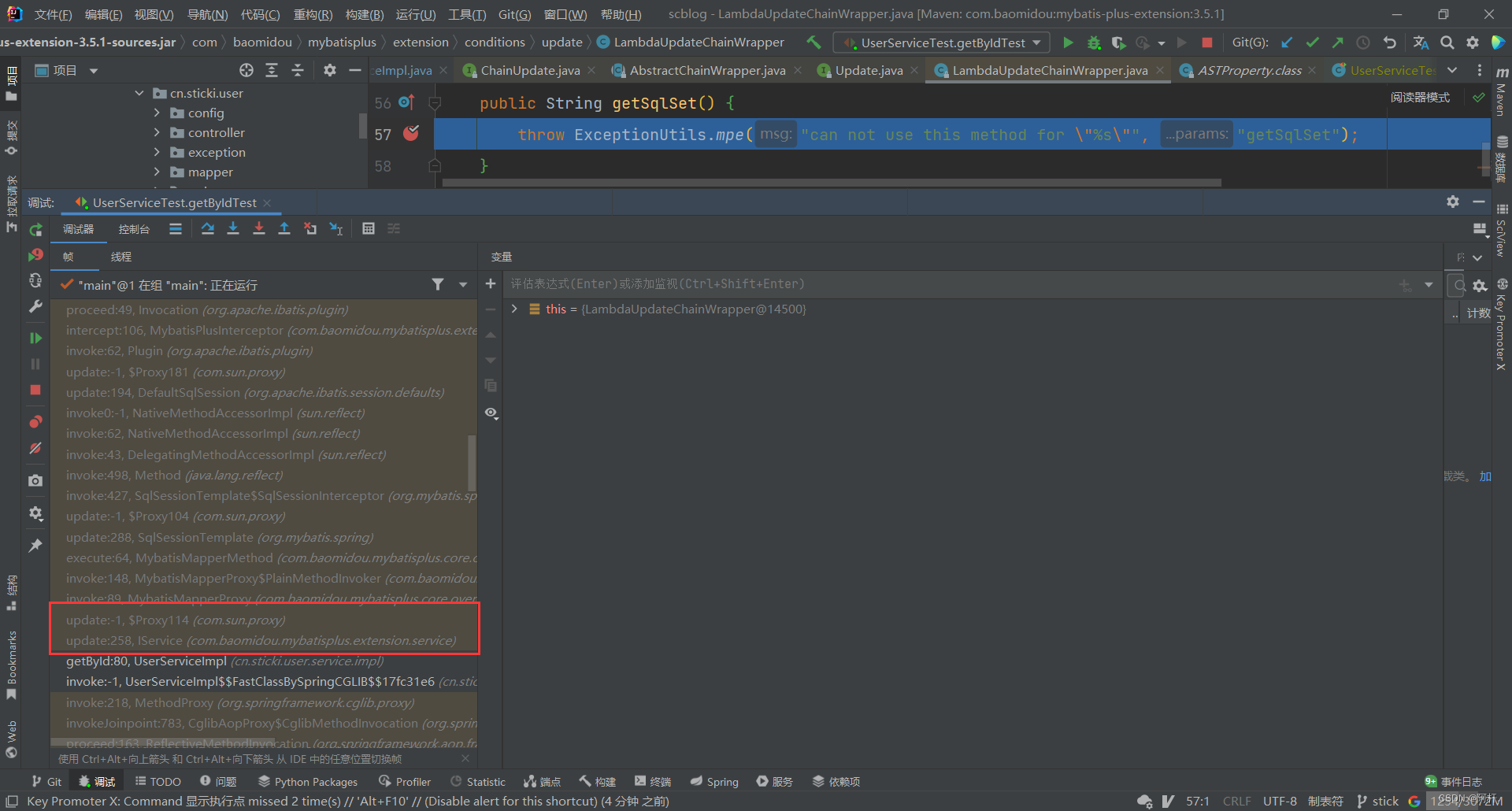
Task: Click Rerun debug session icon
Action: (35, 229)
